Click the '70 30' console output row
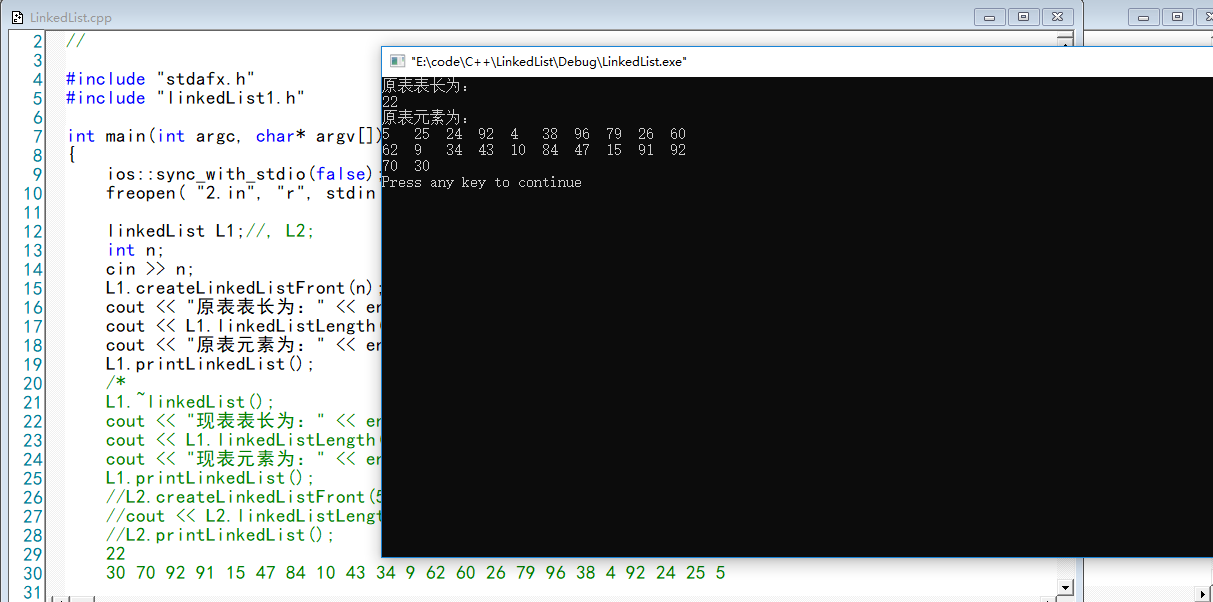This screenshot has height=602, width=1213. [x=406, y=166]
